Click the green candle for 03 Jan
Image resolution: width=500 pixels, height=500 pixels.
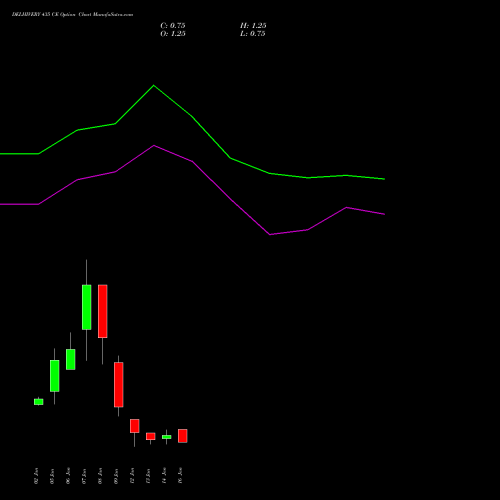click(x=55, y=376)
